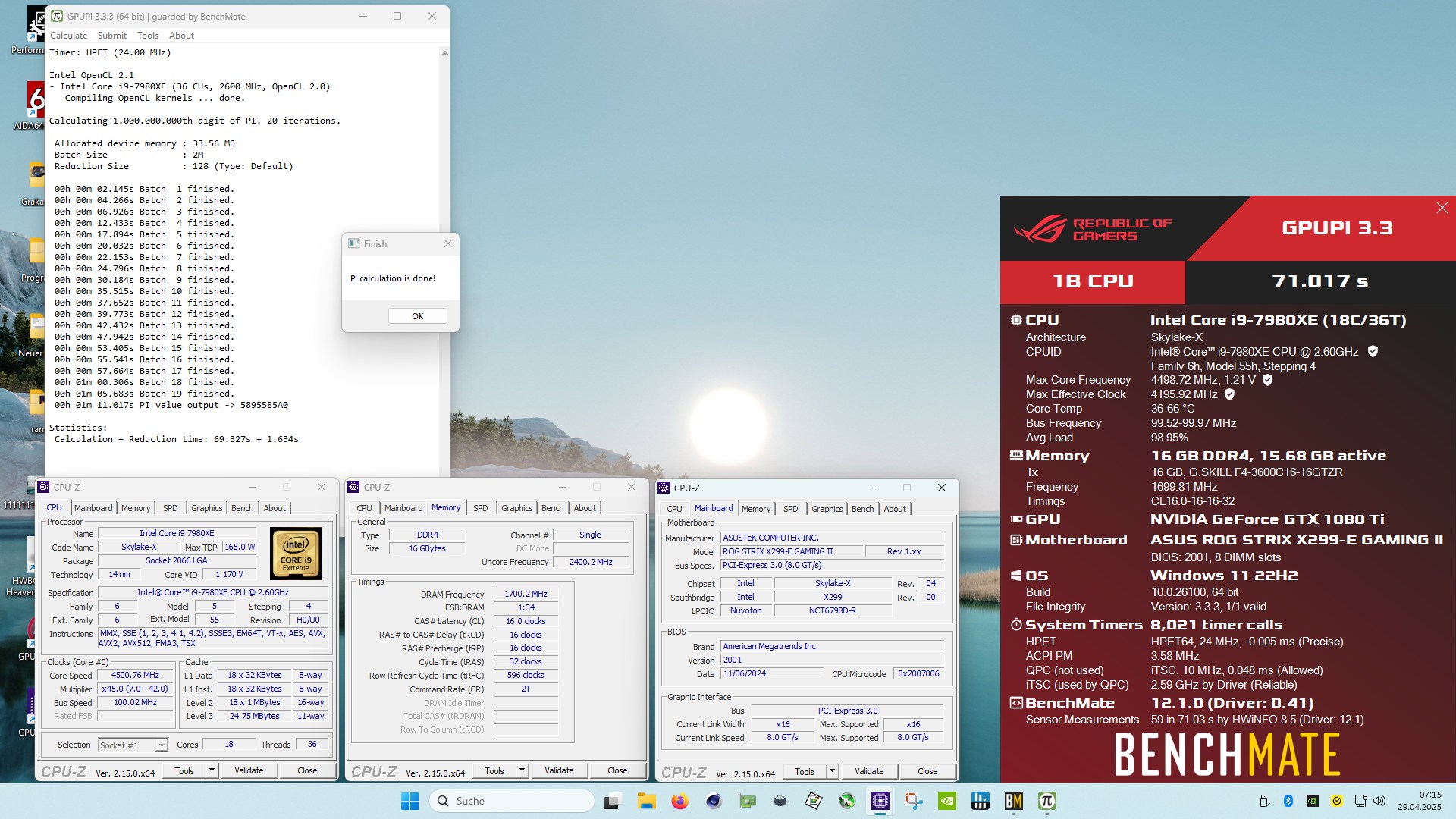Open CPU tab in right CPU-Z window
This screenshot has width=1456, height=819.
click(x=674, y=509)
